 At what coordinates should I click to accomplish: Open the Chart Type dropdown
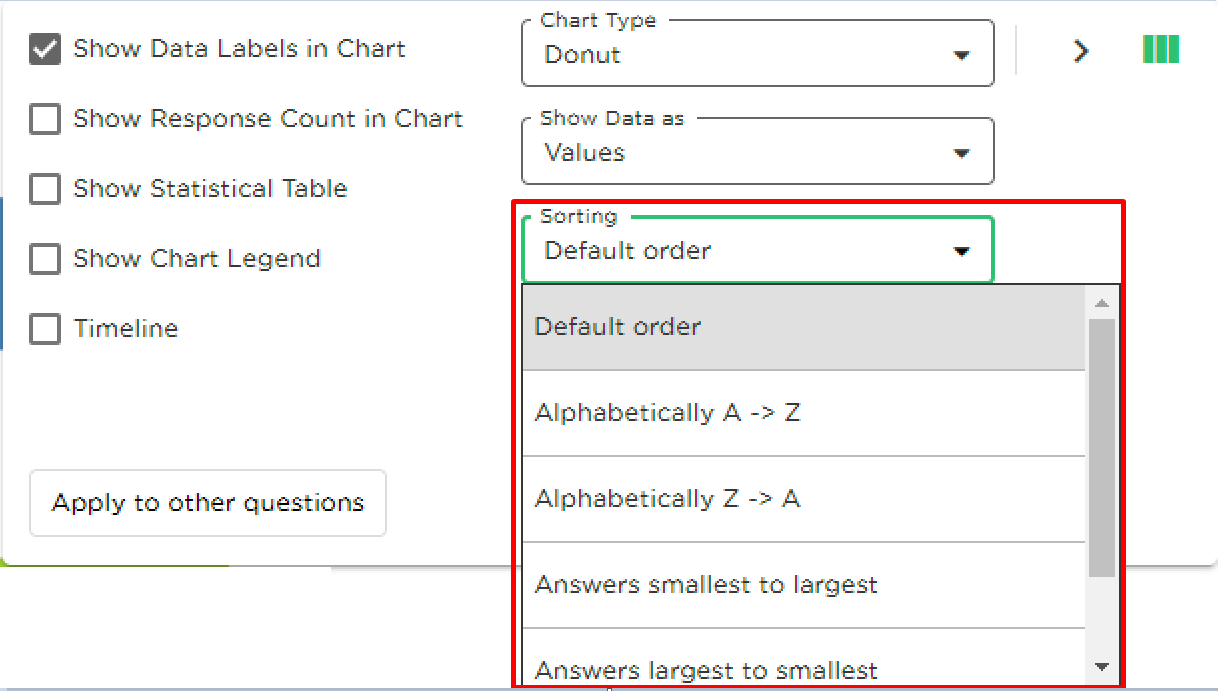click(758, 53)
